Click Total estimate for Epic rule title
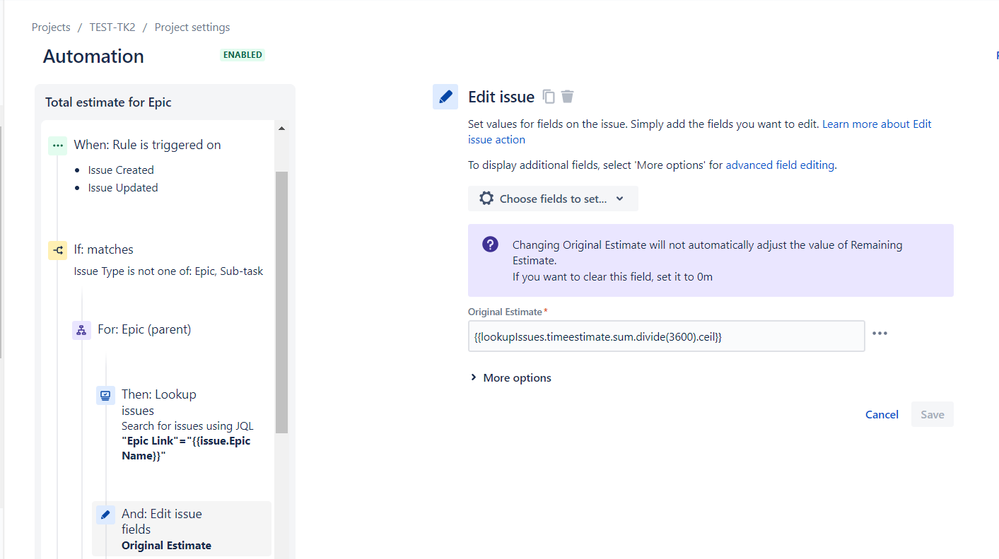The image size is (999, 559). tap(108, 103)
